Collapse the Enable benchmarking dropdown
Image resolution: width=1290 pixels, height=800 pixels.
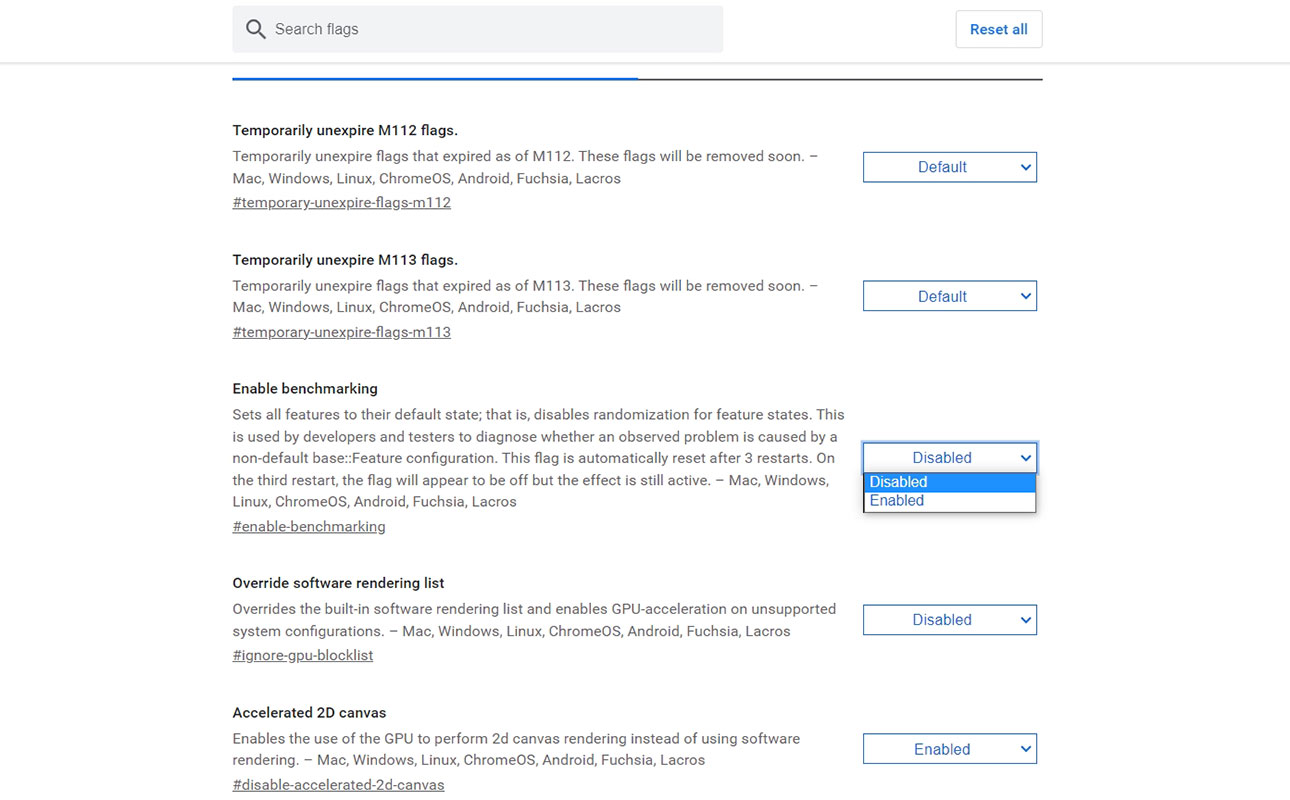tap(950, 458)
